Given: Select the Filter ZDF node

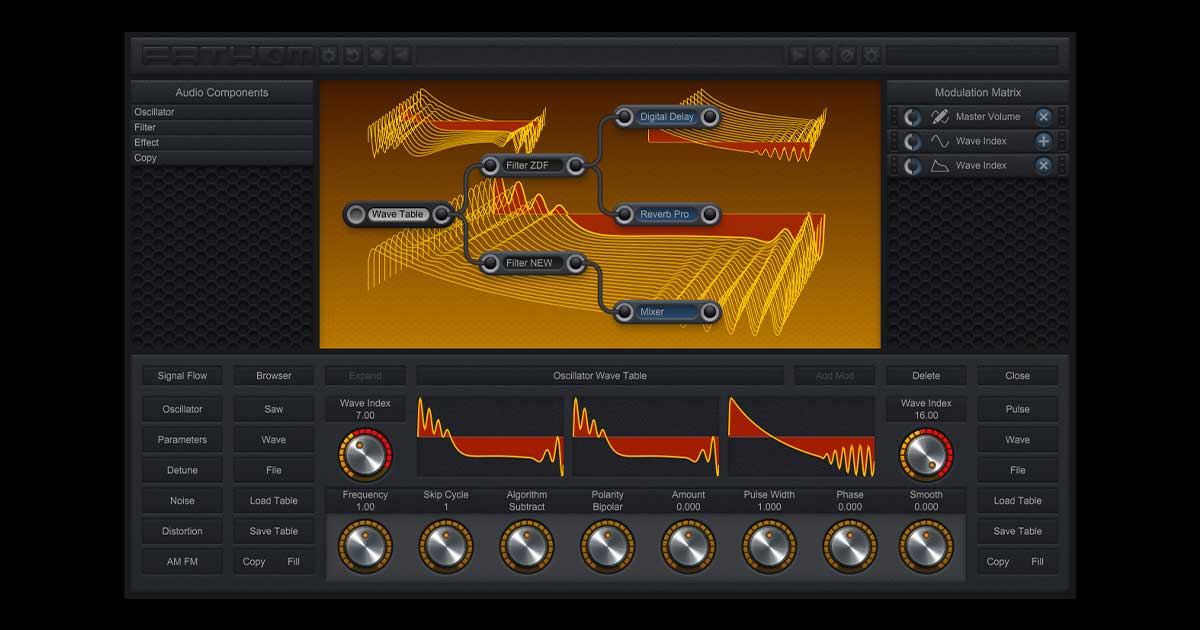Looking at the screenshot, I should [533, 166].
